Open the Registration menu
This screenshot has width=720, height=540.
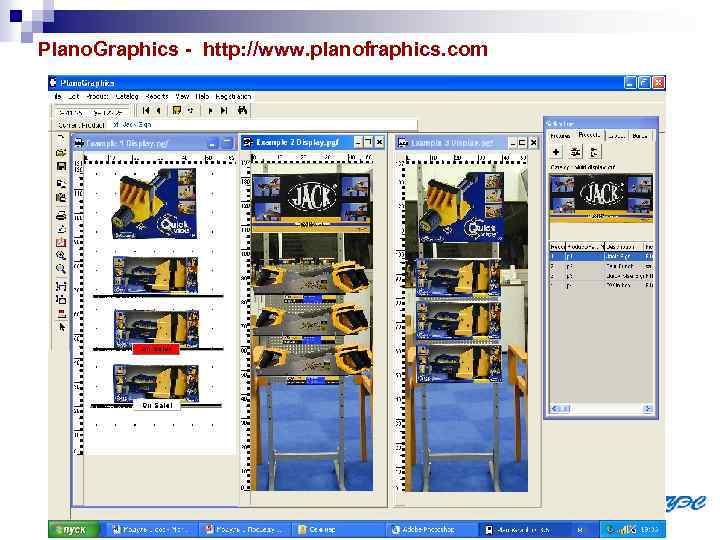click(x=233, y=96)
